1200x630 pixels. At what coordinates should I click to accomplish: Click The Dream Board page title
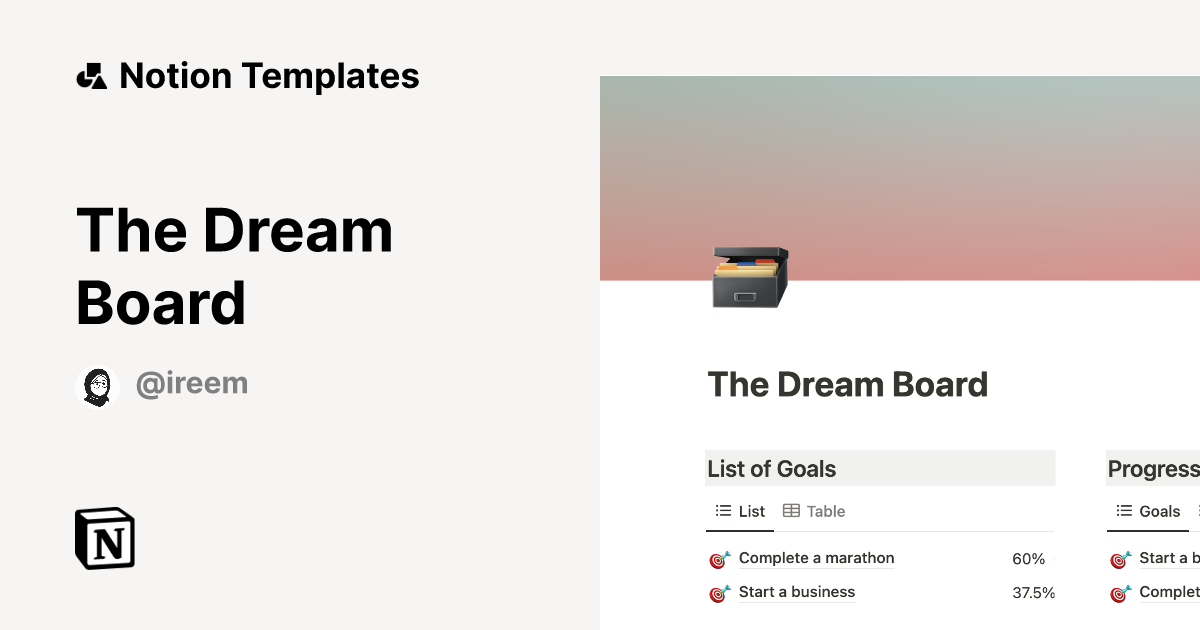[848, 385]
